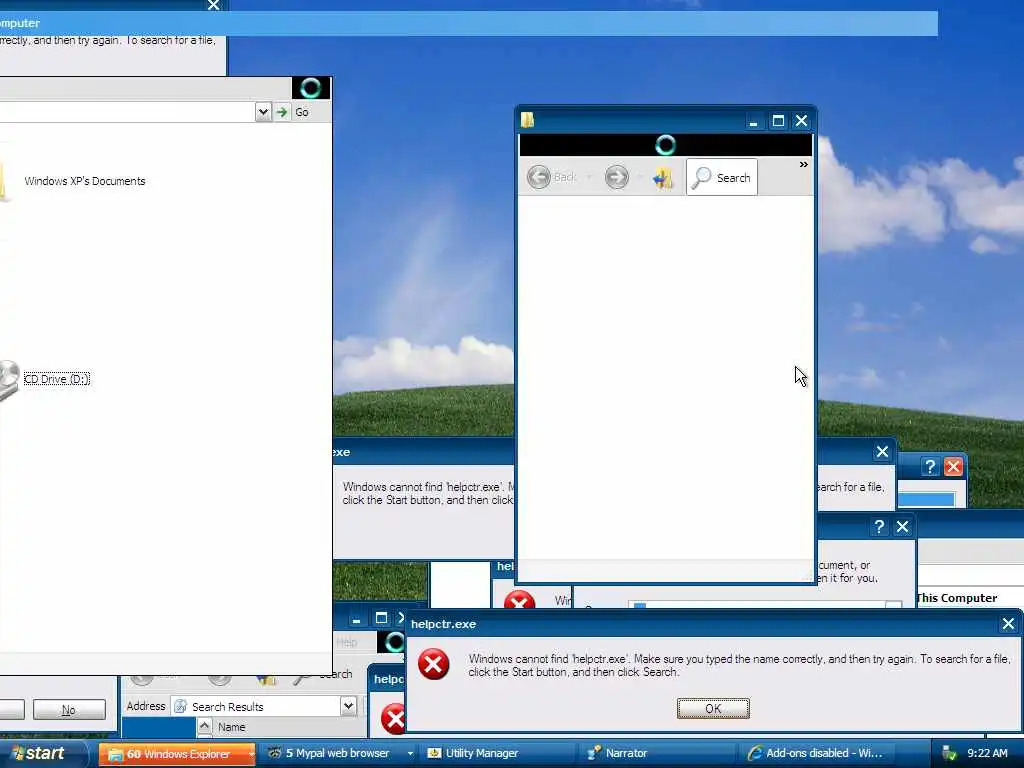
Task: Maximize the Search Results window behind the dialogs
Action: coord(381,618)
